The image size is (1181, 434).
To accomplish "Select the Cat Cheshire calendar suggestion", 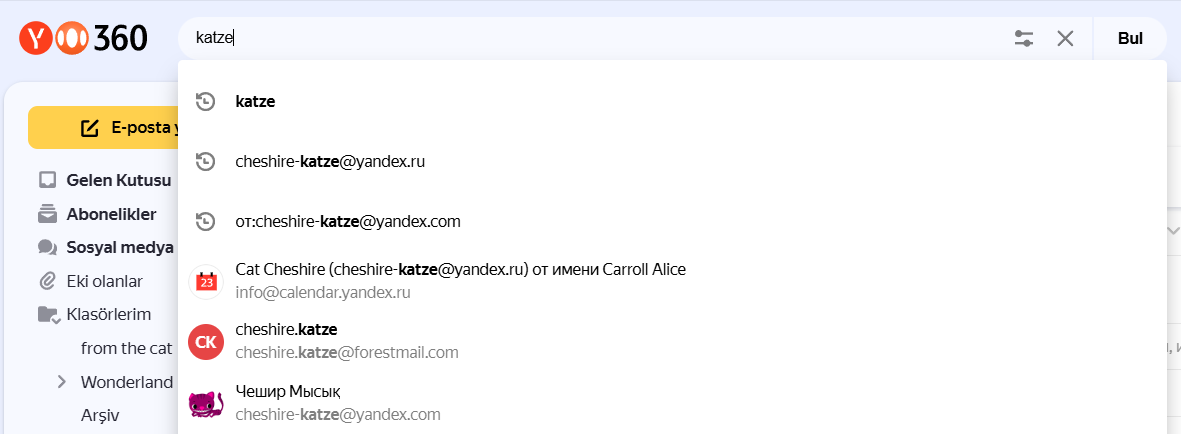I will (460, 270).
